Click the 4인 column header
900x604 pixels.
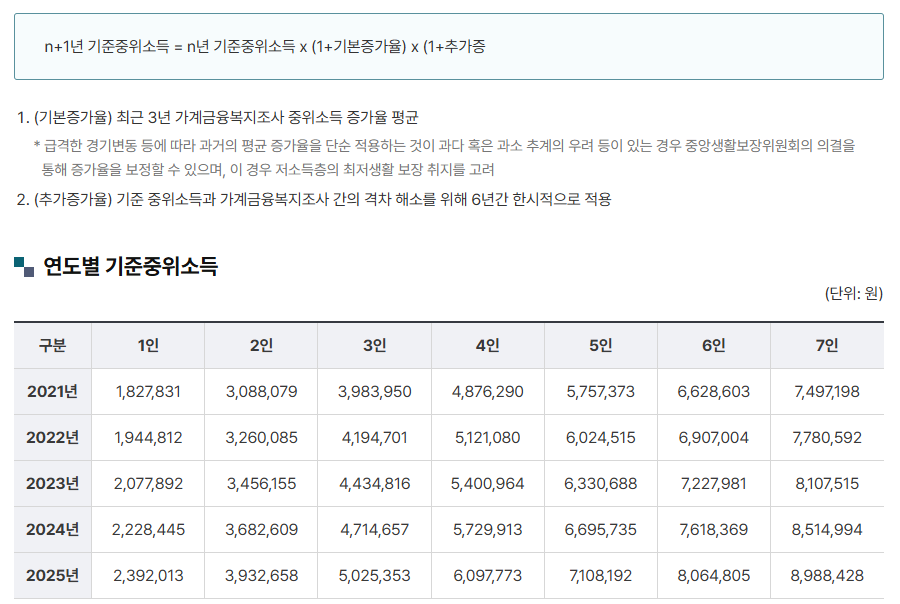[x=486, y=344]
